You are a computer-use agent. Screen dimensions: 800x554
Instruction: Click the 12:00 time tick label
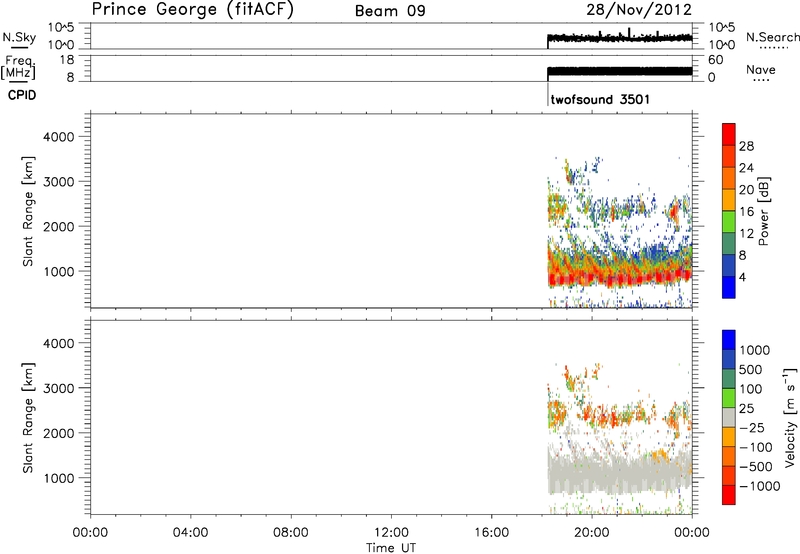coord(391,533)
